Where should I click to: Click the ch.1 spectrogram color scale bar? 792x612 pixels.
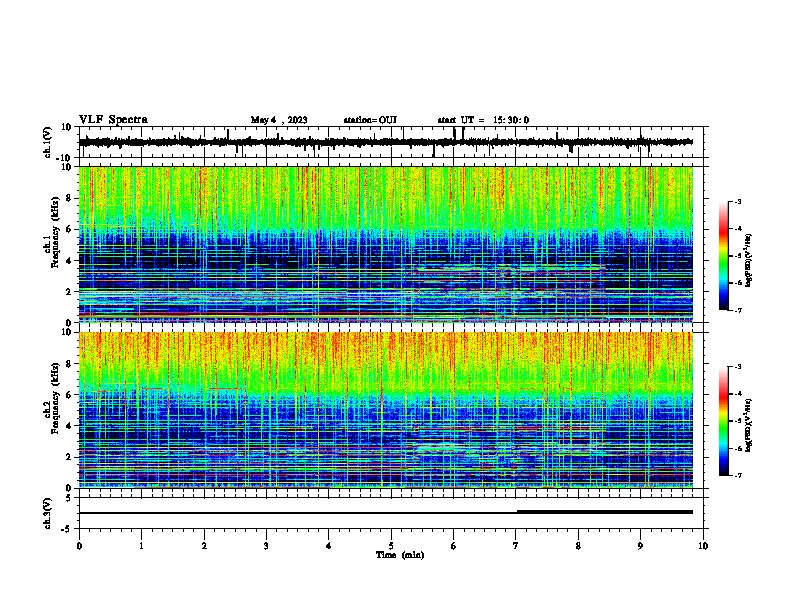(x=723, y=256)
